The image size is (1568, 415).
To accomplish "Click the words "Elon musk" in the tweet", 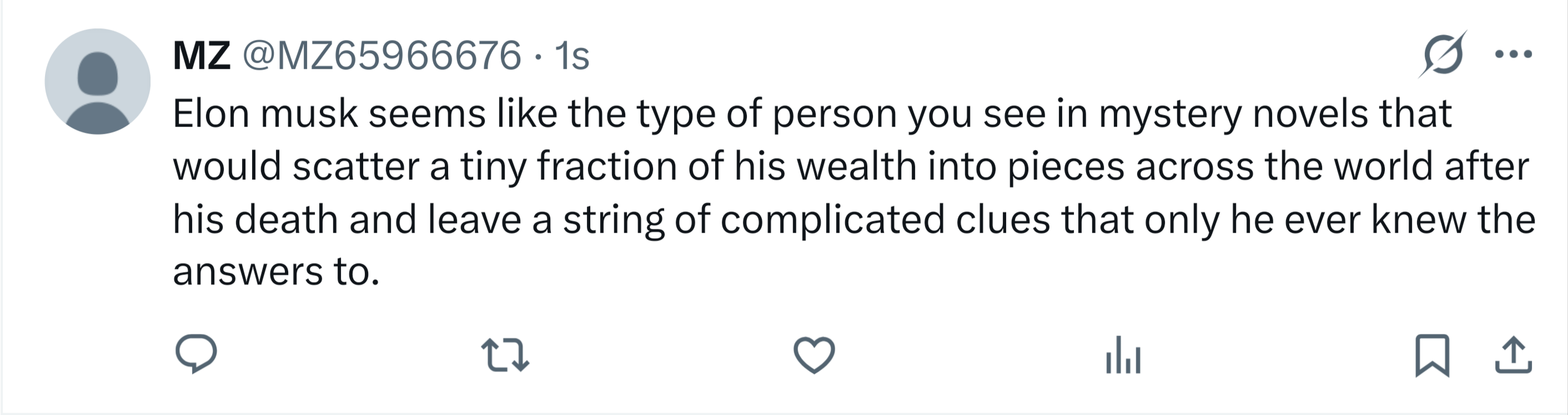I will point(265,114).
